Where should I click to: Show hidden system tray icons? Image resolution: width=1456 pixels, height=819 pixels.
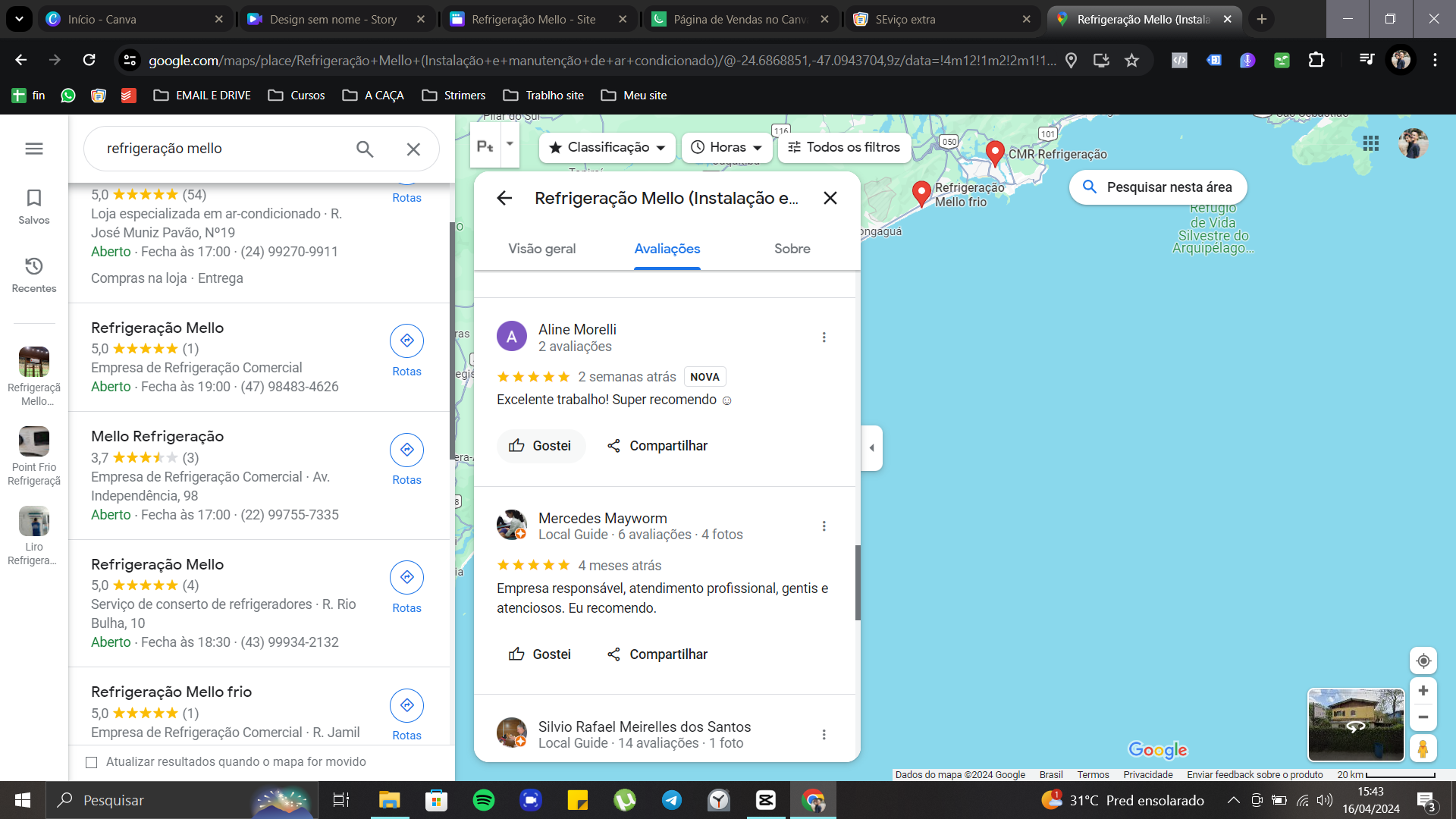1233,800
